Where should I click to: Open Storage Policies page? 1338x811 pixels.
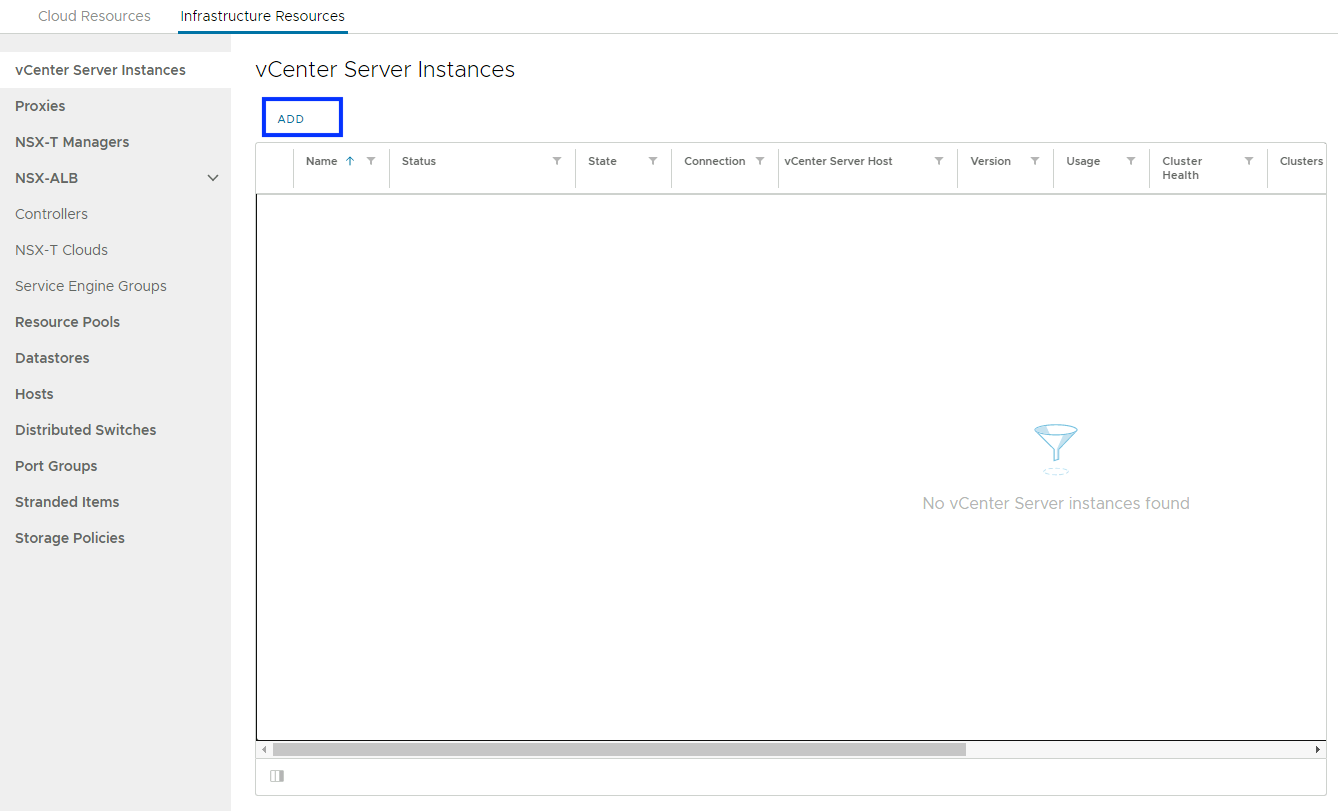click(70, 538)
